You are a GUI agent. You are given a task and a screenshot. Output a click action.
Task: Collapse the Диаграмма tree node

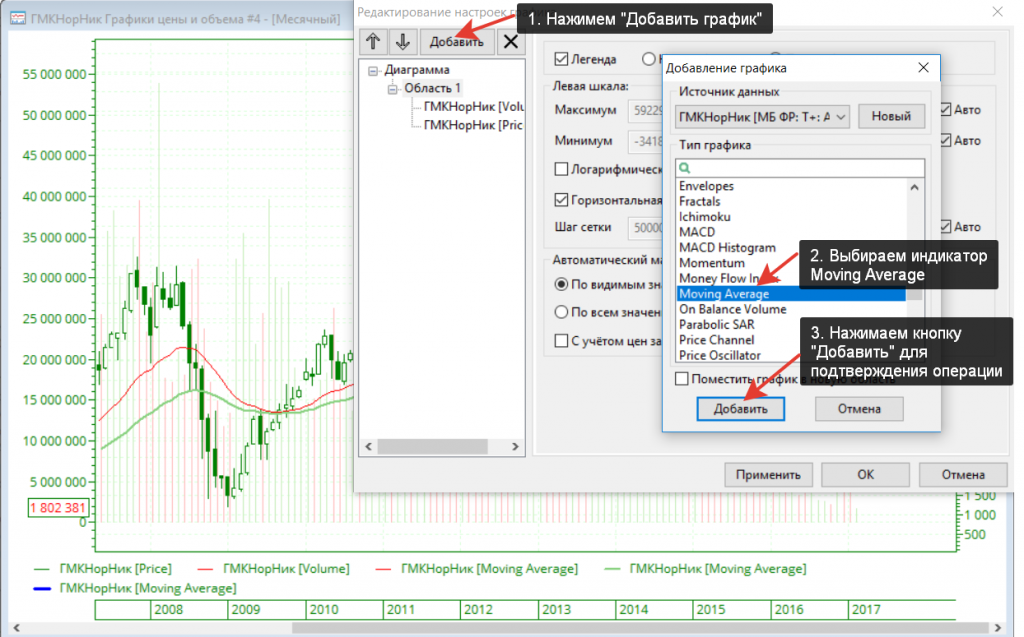pos(374,70)
